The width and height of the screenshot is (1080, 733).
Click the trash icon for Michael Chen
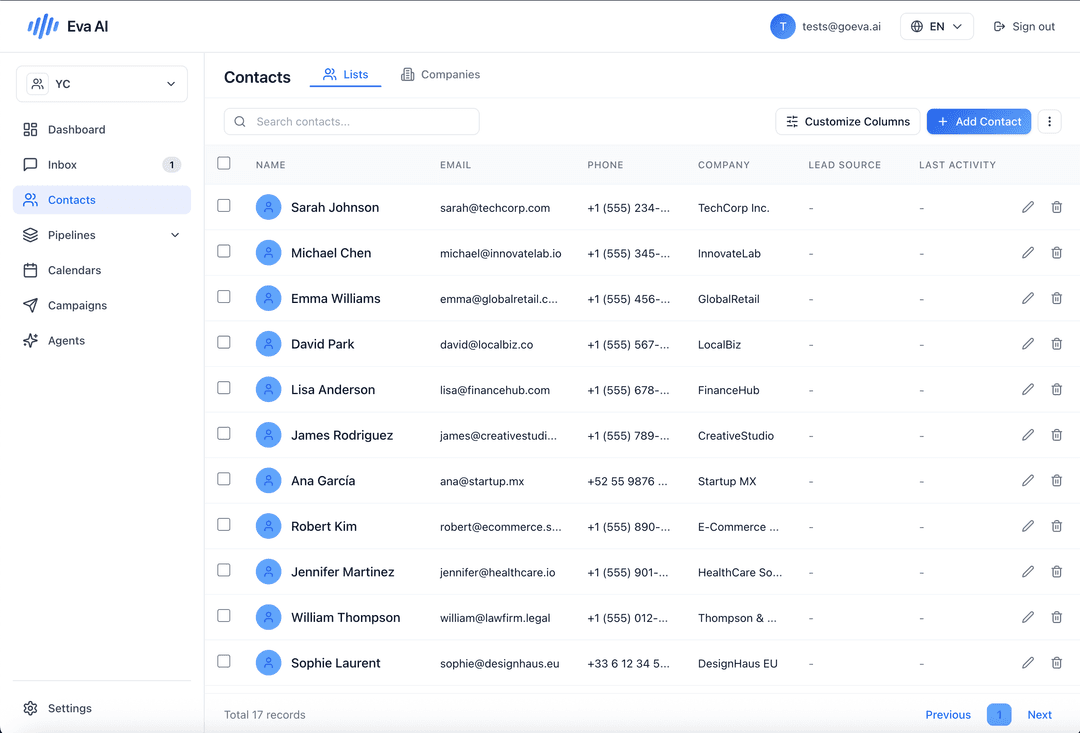[x=1056, y=253]
